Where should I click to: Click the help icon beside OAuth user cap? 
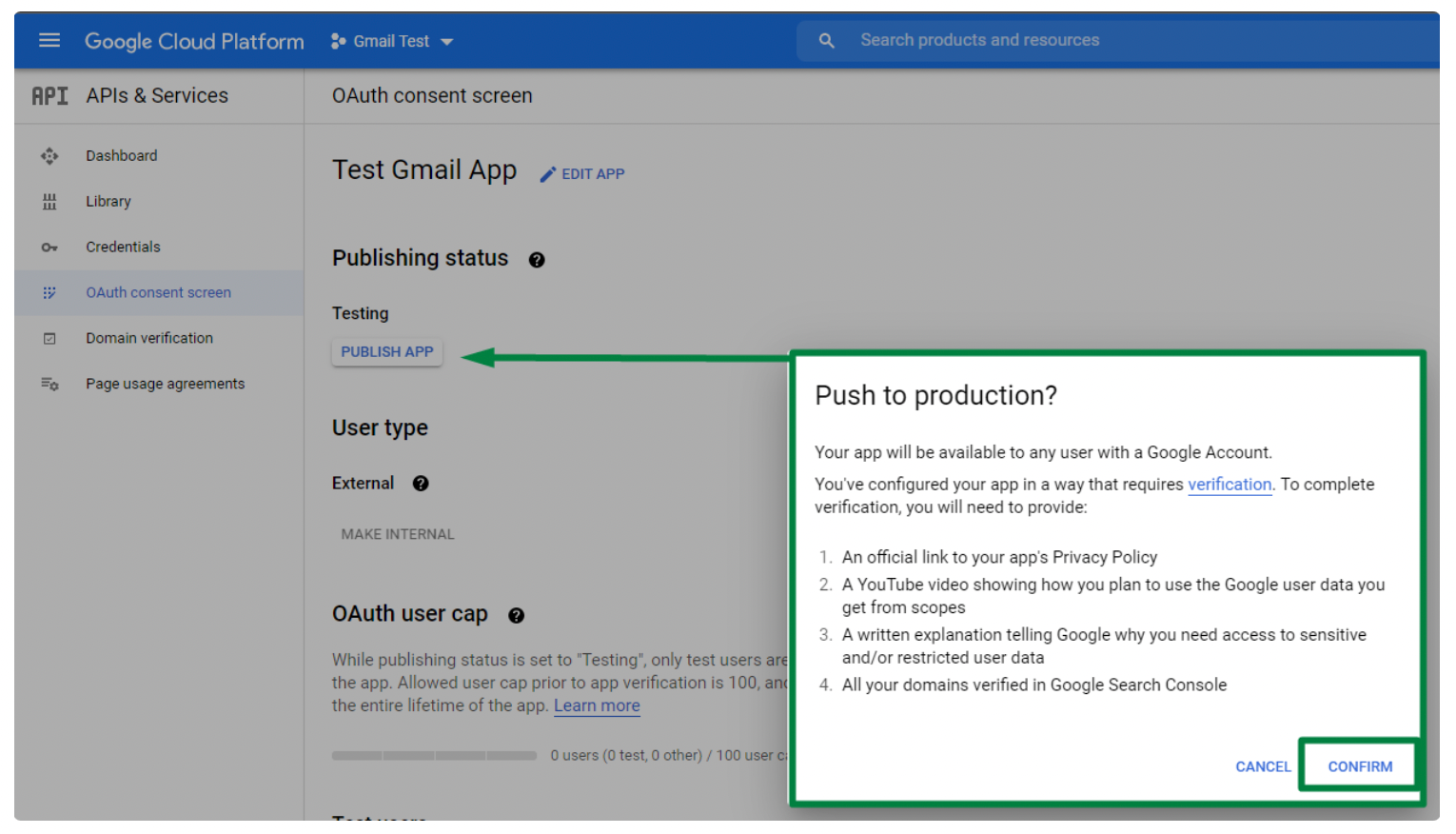pos(516,616)
